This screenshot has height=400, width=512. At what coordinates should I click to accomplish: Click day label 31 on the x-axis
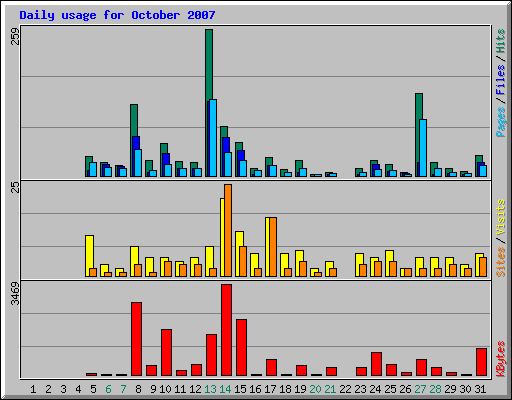click(480, 389)
